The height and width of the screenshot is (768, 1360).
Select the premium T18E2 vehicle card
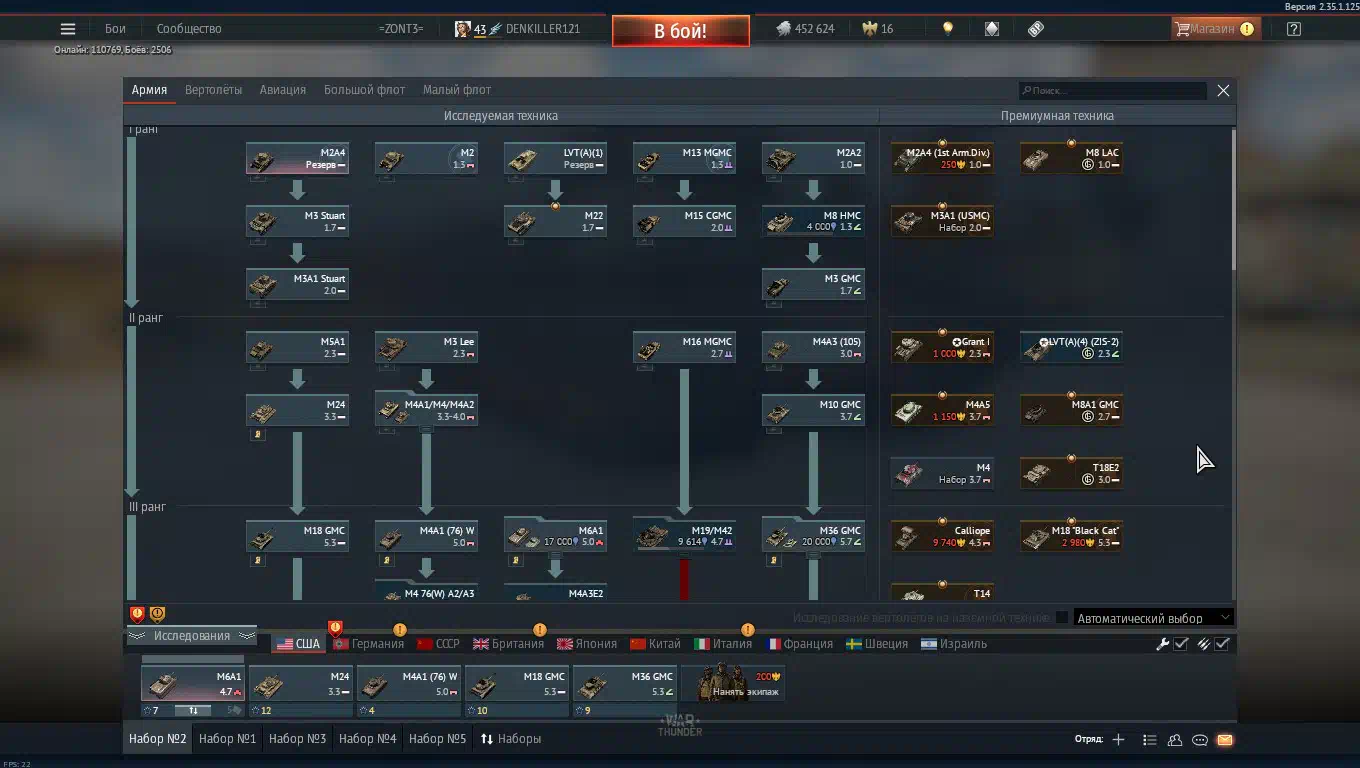[x=1071, y=473]
